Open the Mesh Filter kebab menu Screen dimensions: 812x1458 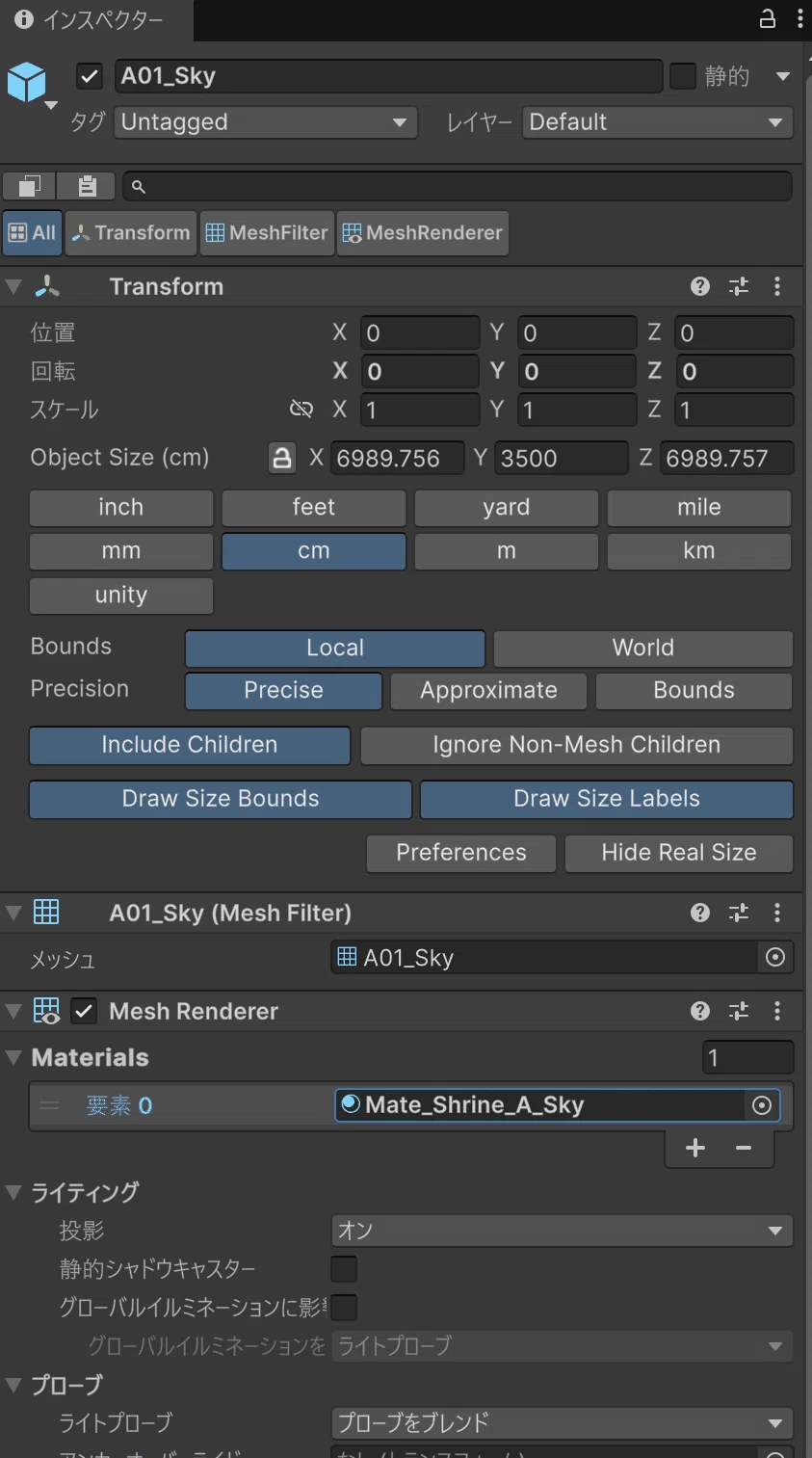point(777,913)
